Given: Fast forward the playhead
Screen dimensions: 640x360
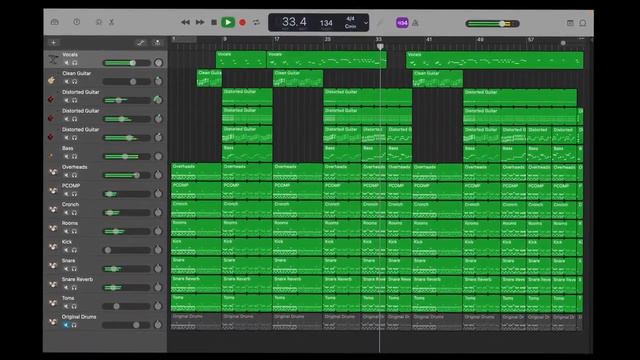Looking at the screenshot, I should click(x=200, y=22).
